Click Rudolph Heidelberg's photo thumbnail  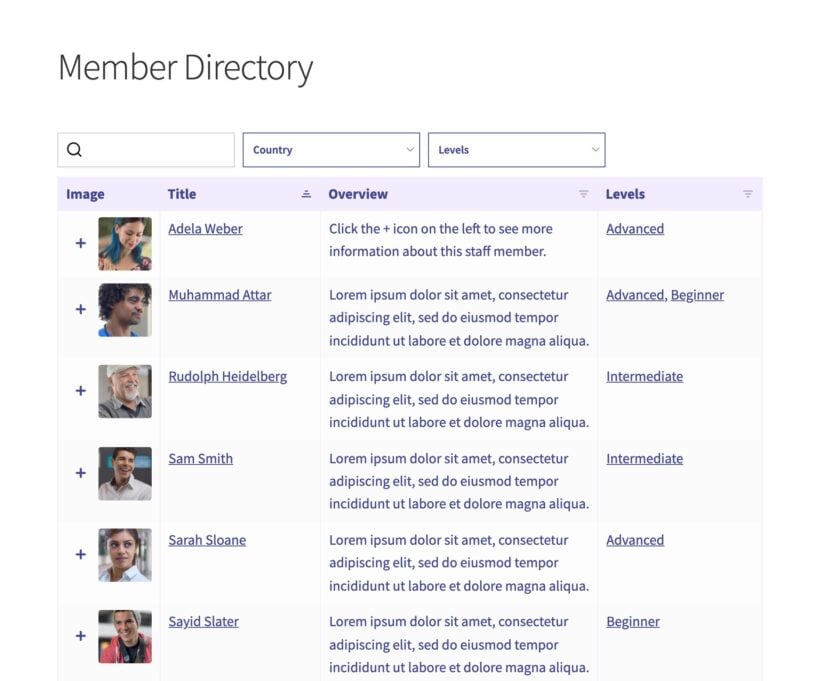tap(125, 391)
